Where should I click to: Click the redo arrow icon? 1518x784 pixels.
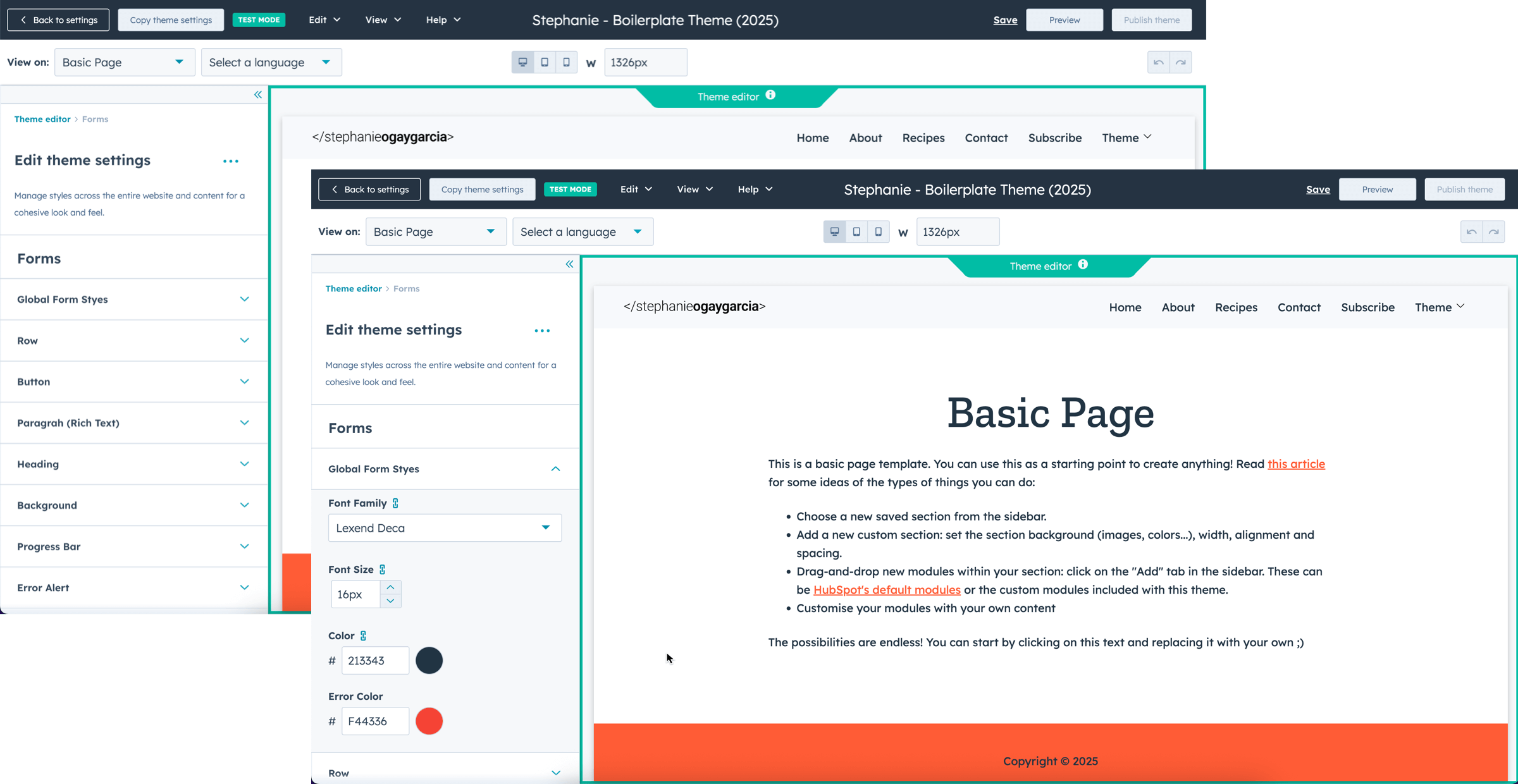(x=1495, y=231)
